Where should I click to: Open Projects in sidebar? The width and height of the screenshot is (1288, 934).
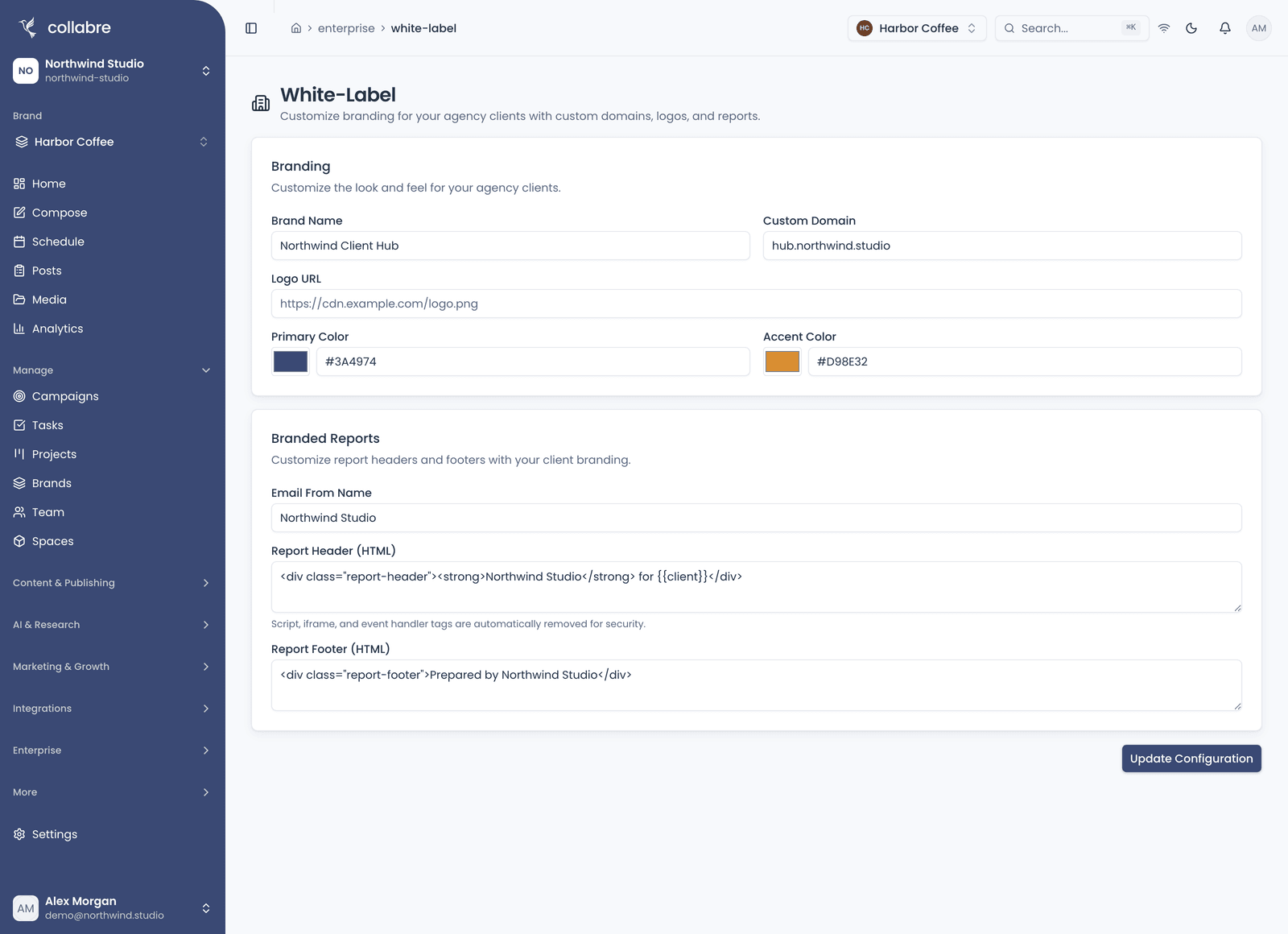point(113,454)
